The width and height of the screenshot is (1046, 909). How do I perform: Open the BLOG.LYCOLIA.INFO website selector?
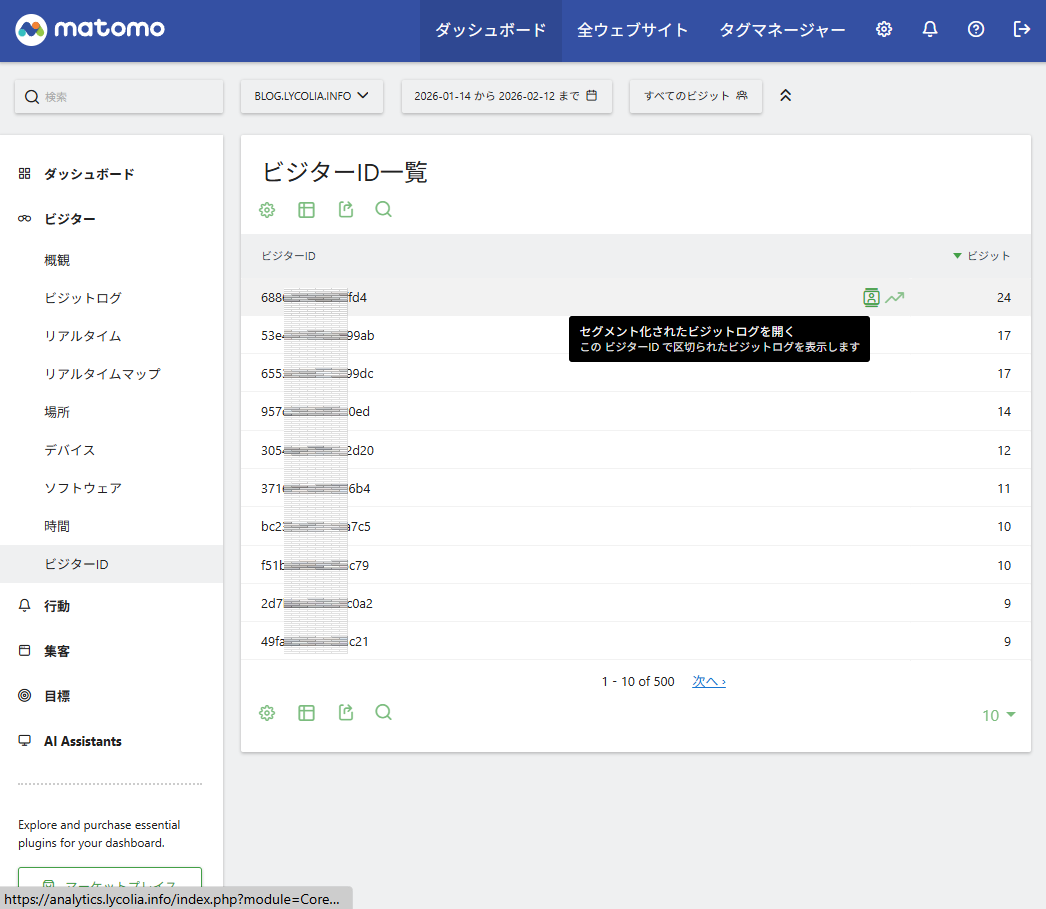pyautogui.click(x=312, y=96)
